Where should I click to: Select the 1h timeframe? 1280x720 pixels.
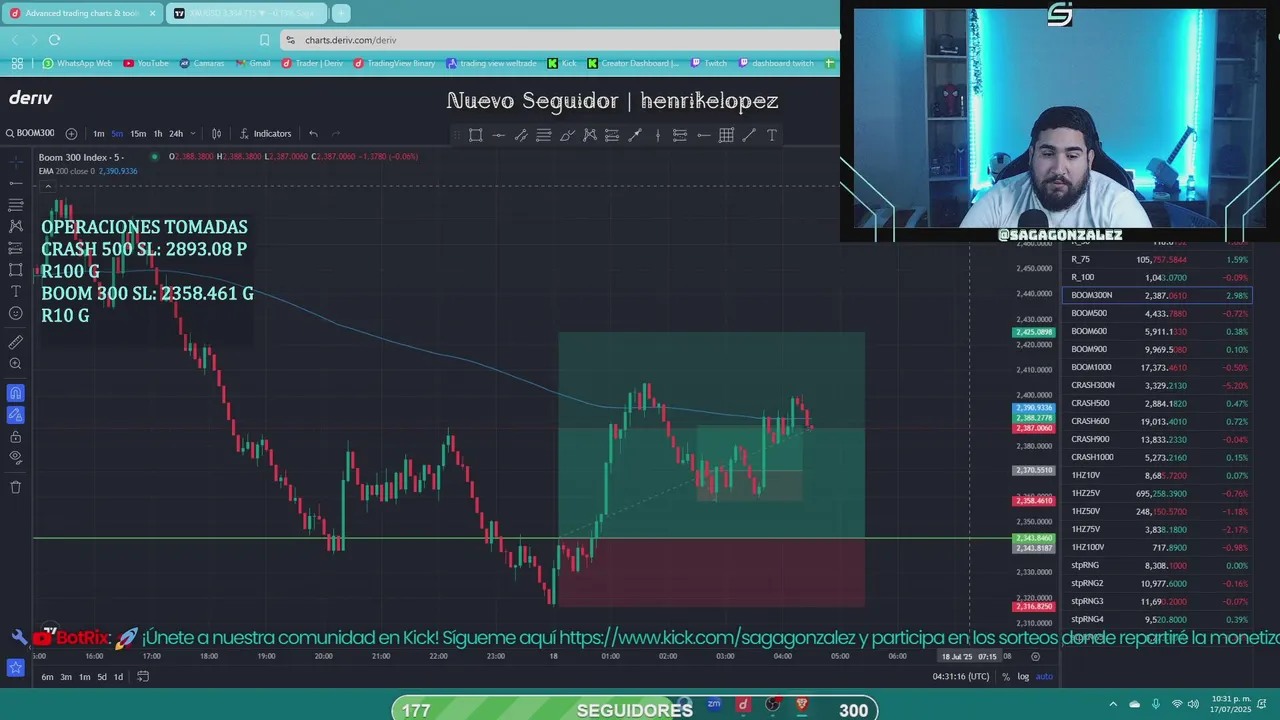157,134
